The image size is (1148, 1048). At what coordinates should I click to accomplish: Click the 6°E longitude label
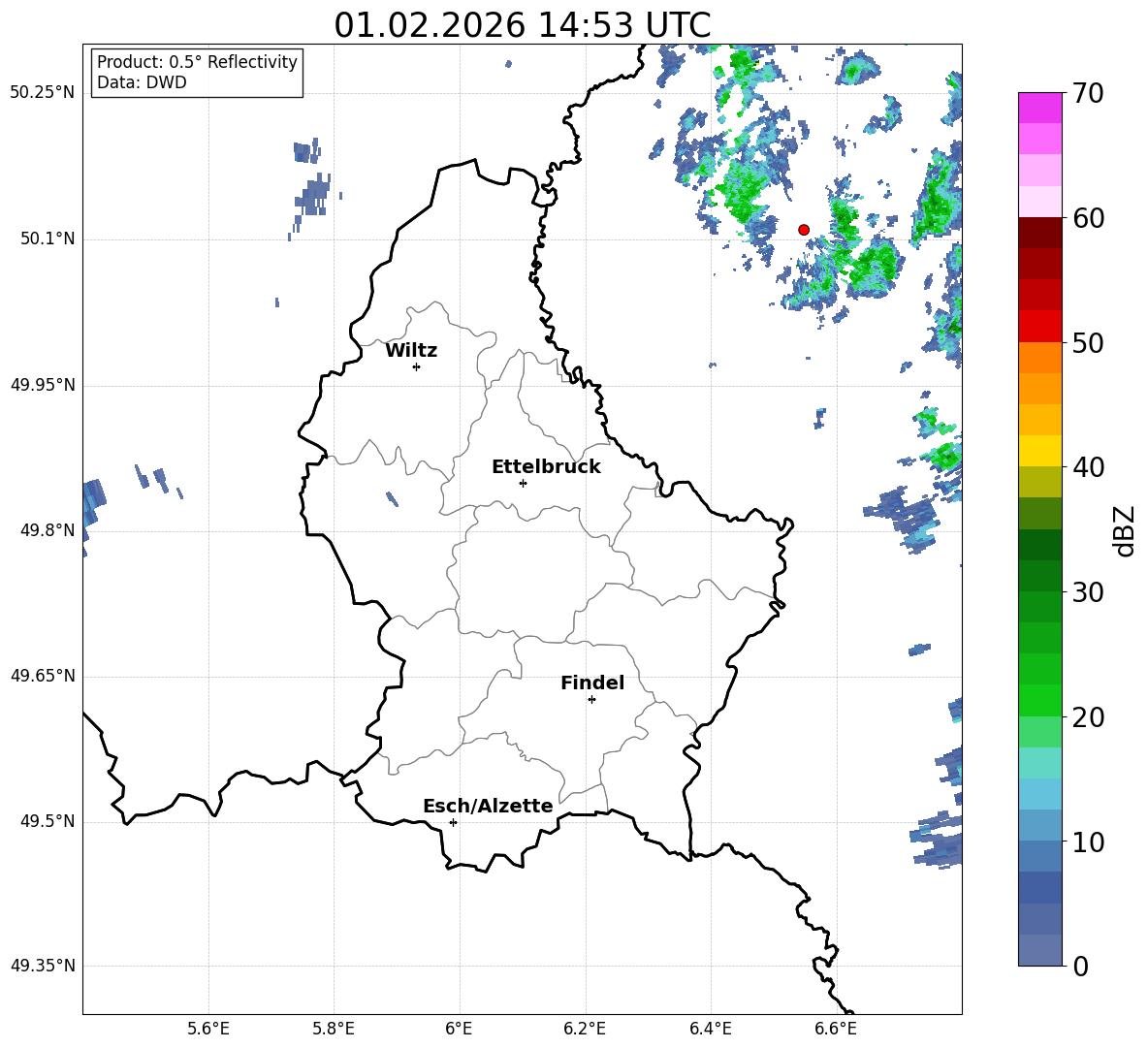(459, 1029)
